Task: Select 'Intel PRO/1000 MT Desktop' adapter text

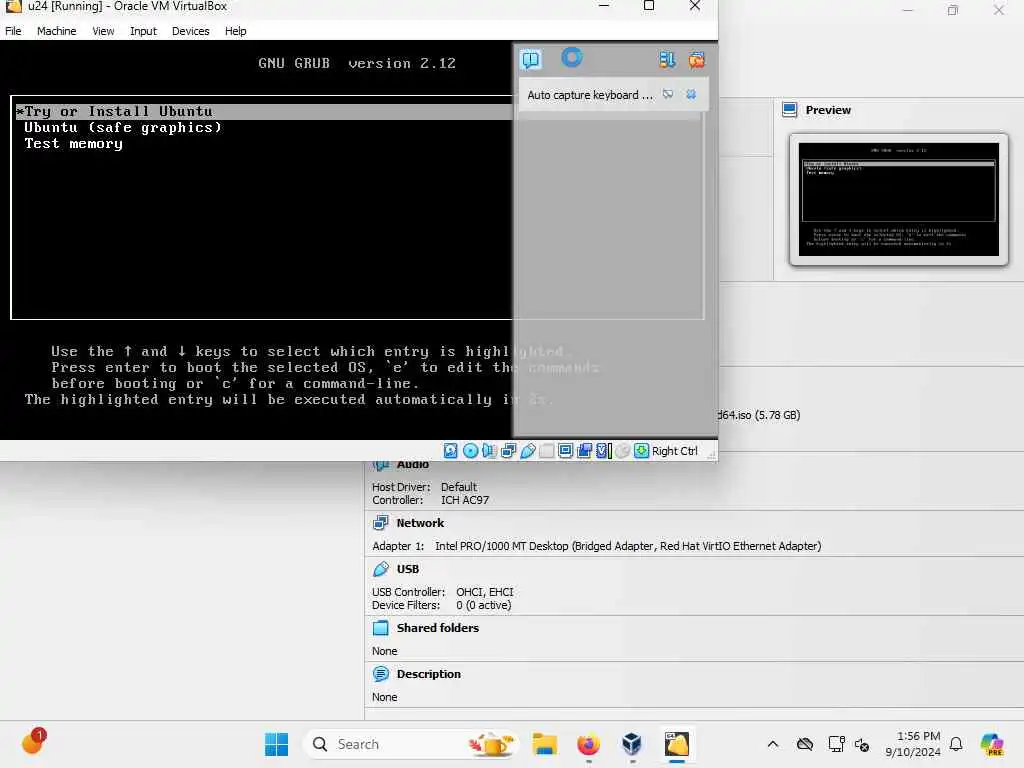Action: point(502,546)
